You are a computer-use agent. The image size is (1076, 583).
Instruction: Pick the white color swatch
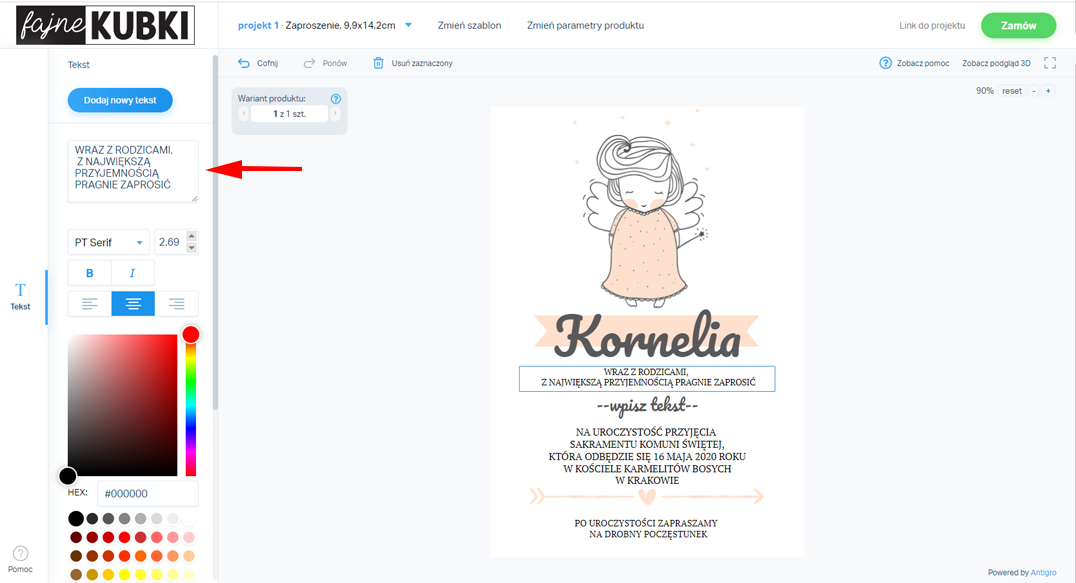[x=189, y=519]
